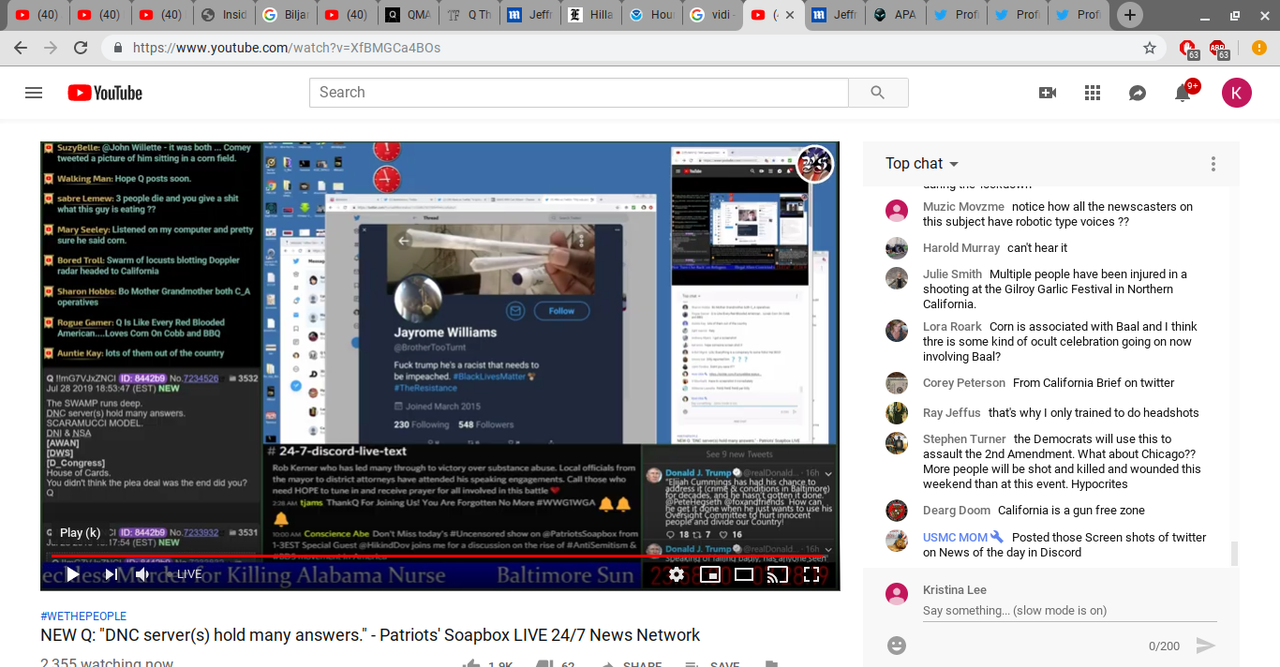Open the notifications bell

tap(1184, 92)
